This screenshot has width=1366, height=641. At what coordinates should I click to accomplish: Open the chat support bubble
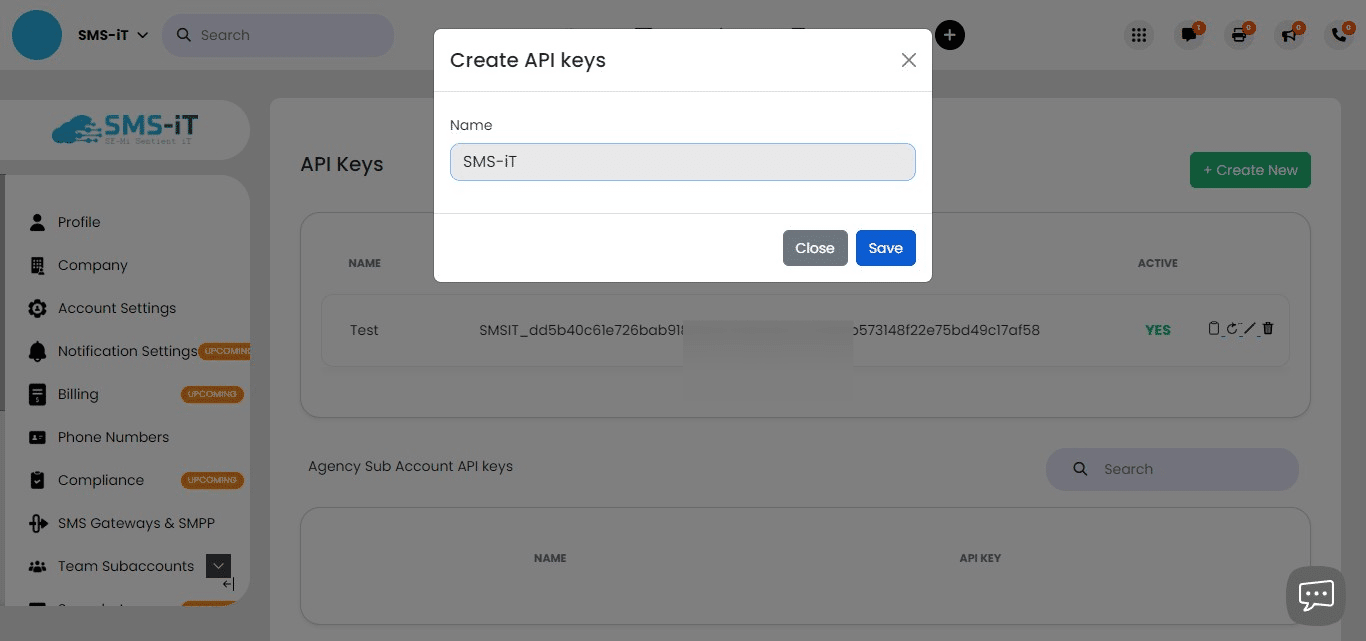tap(1315, 595)
